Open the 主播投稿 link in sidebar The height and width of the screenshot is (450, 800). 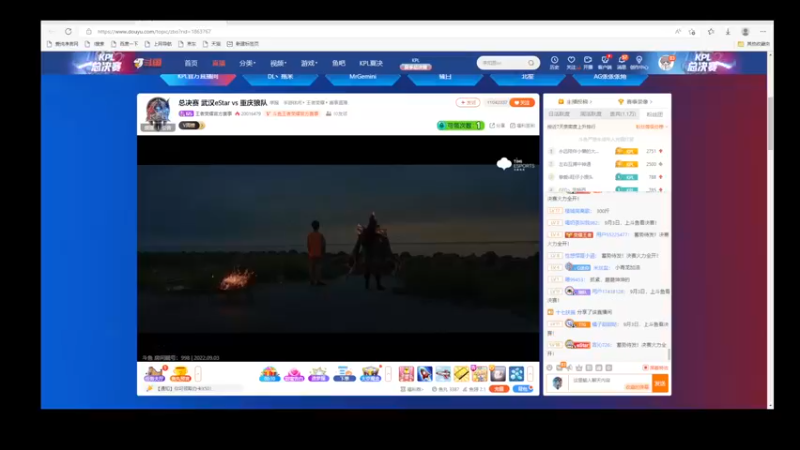coord(576,102)
